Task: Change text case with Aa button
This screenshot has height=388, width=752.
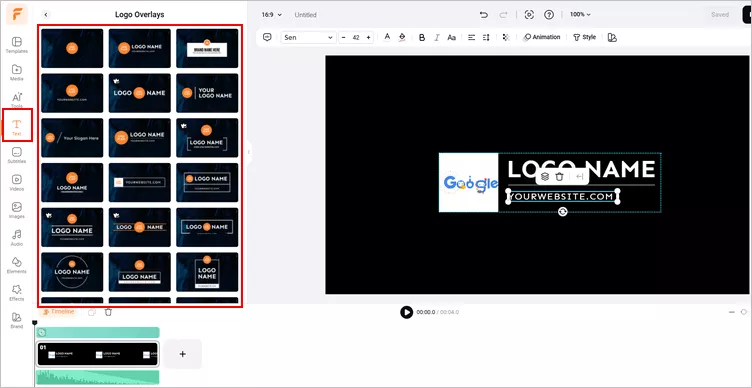Action: coord(451,37)
